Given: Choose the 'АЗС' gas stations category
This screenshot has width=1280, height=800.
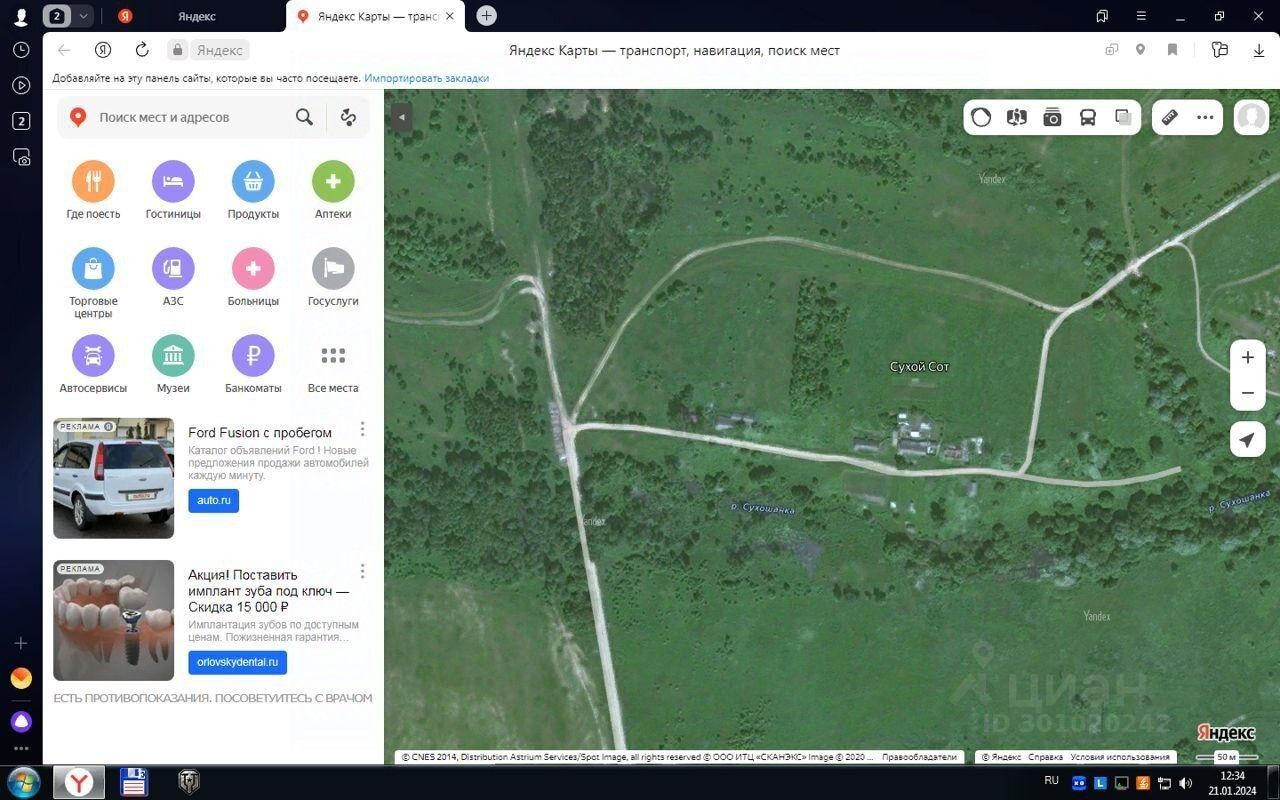Looking at the screenshot, I should pyautogui.click(x=173, y=277).
